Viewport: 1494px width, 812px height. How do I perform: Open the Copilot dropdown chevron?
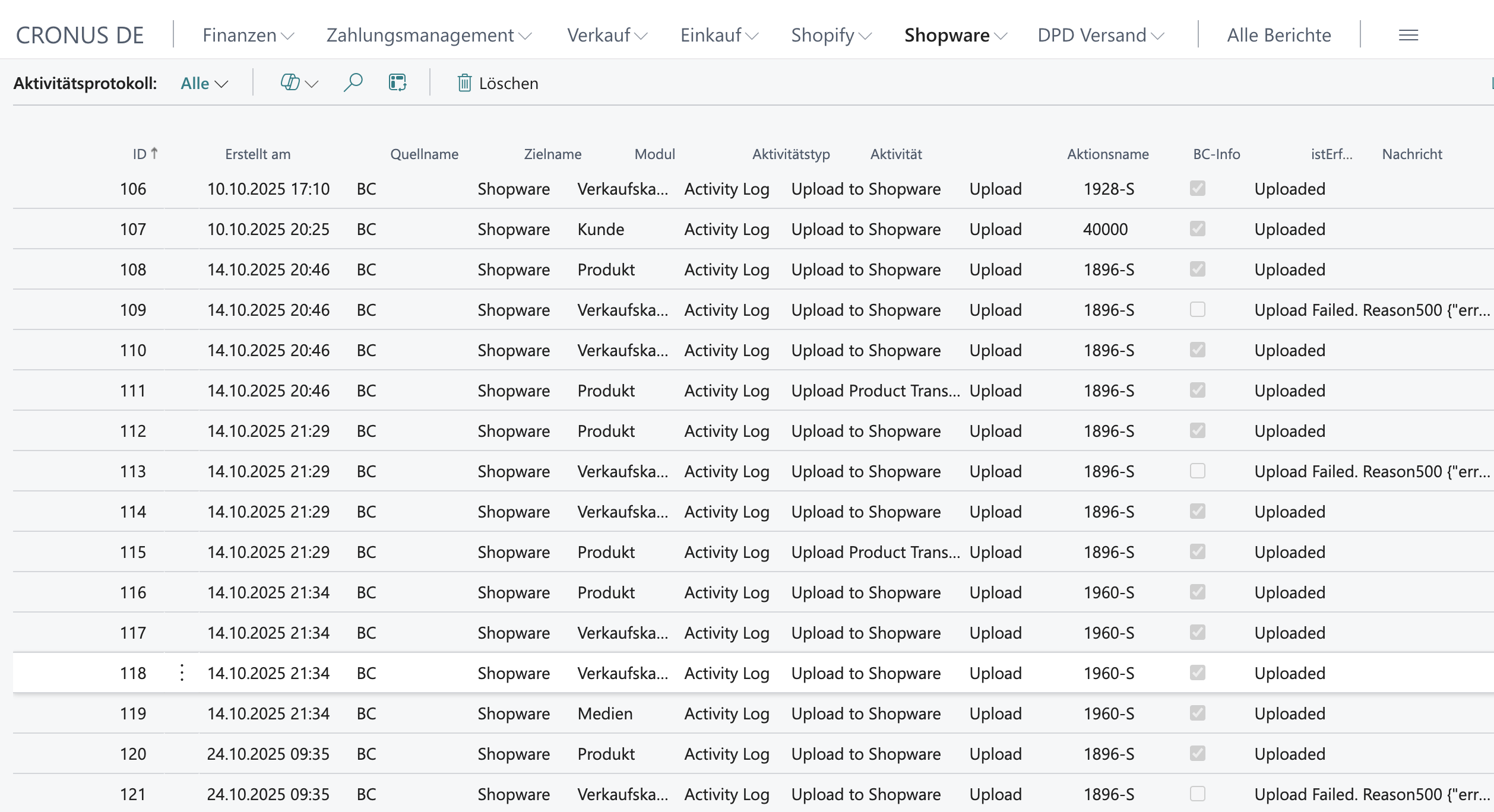pyautogui.click(x=312, y=84)
